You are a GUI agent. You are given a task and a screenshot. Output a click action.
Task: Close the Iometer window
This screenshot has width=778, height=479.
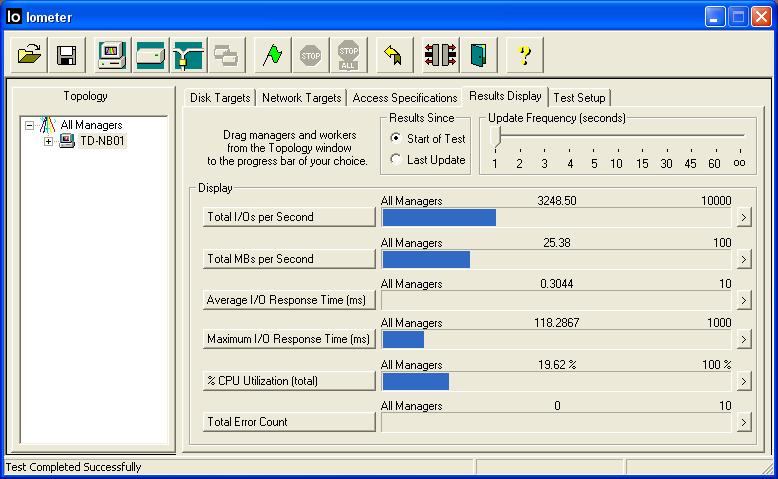761,17
